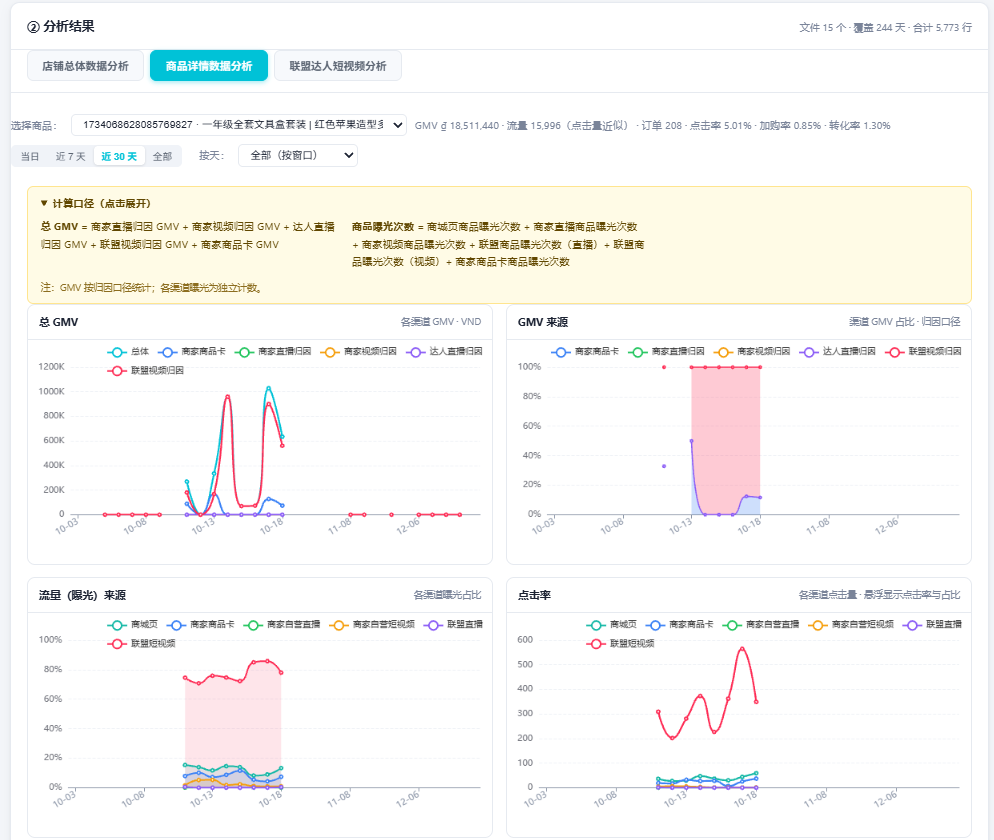Click the last red 联盟短视频 point in 点击率 chart
994x840 pixels.
pyautogui.click(x=756, y=702)
